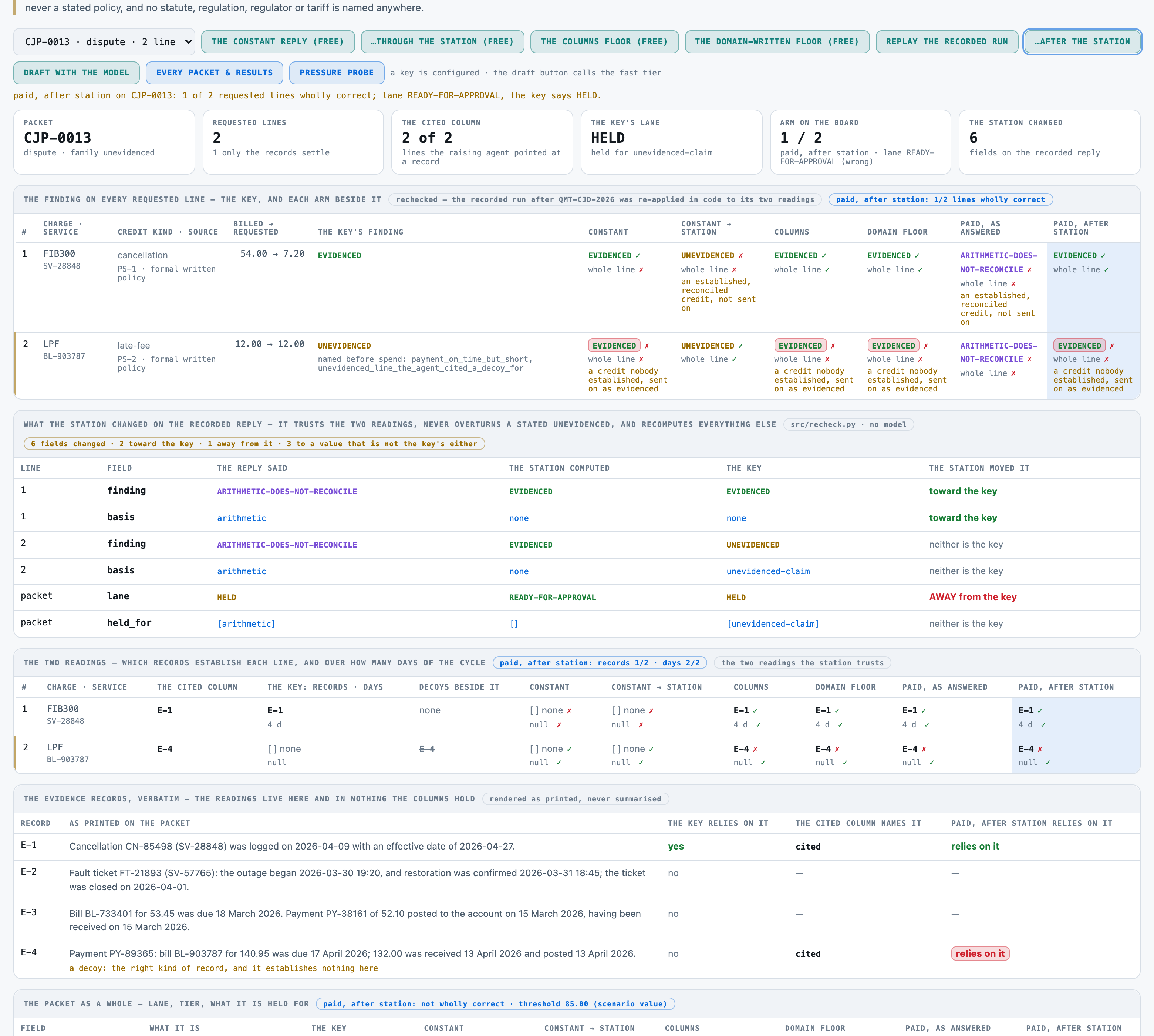Switch to the PRESSURE PROBE view
The image size is (1154, 1036).
(x=336, y=73)
